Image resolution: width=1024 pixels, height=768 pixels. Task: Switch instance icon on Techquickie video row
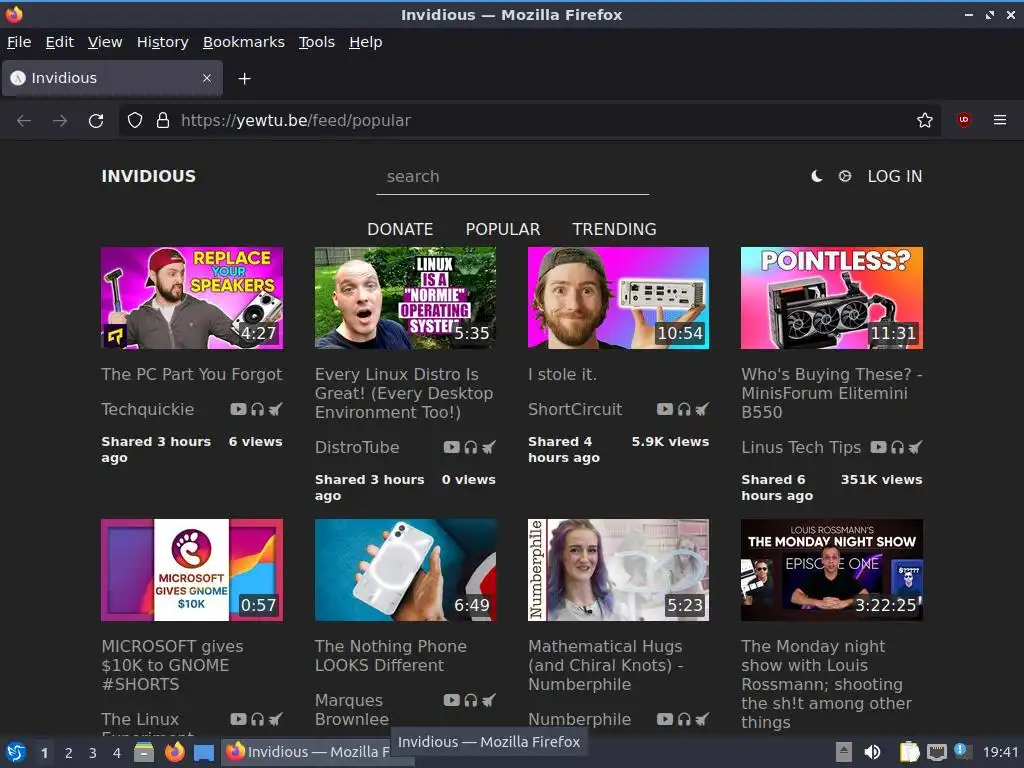point(276,409)
